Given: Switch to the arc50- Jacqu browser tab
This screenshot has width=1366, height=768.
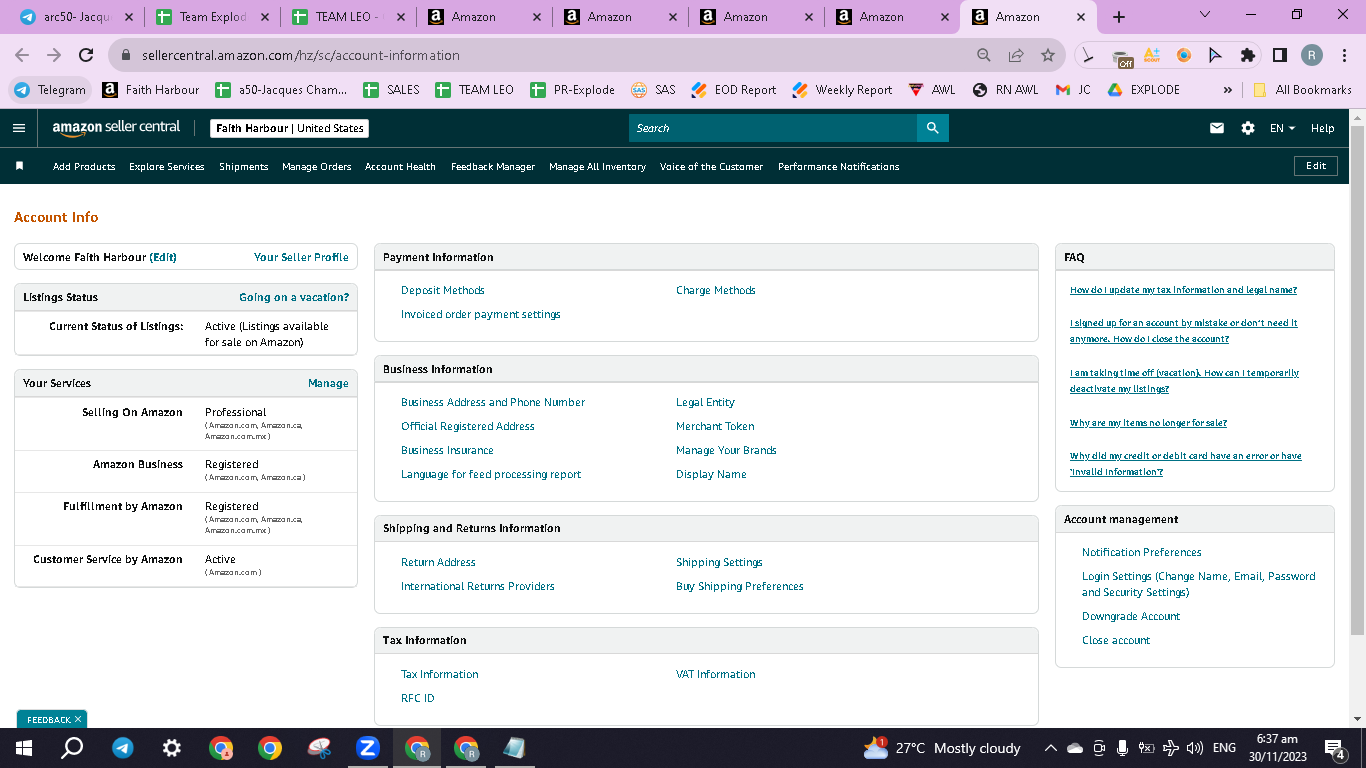Looking at the screenshot, I should click(75, 17).
